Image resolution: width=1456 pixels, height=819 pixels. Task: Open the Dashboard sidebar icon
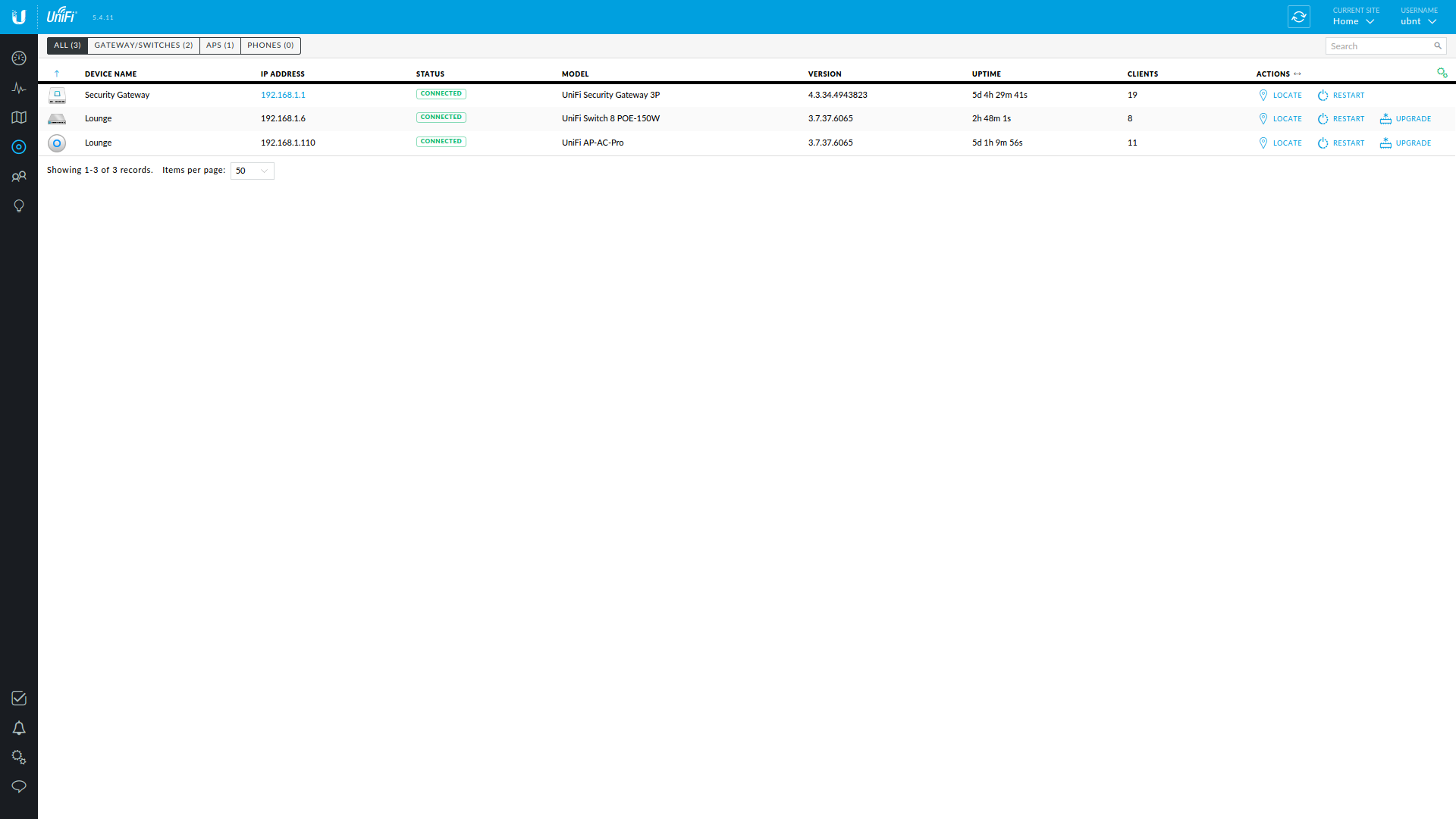tap(19, 58)
